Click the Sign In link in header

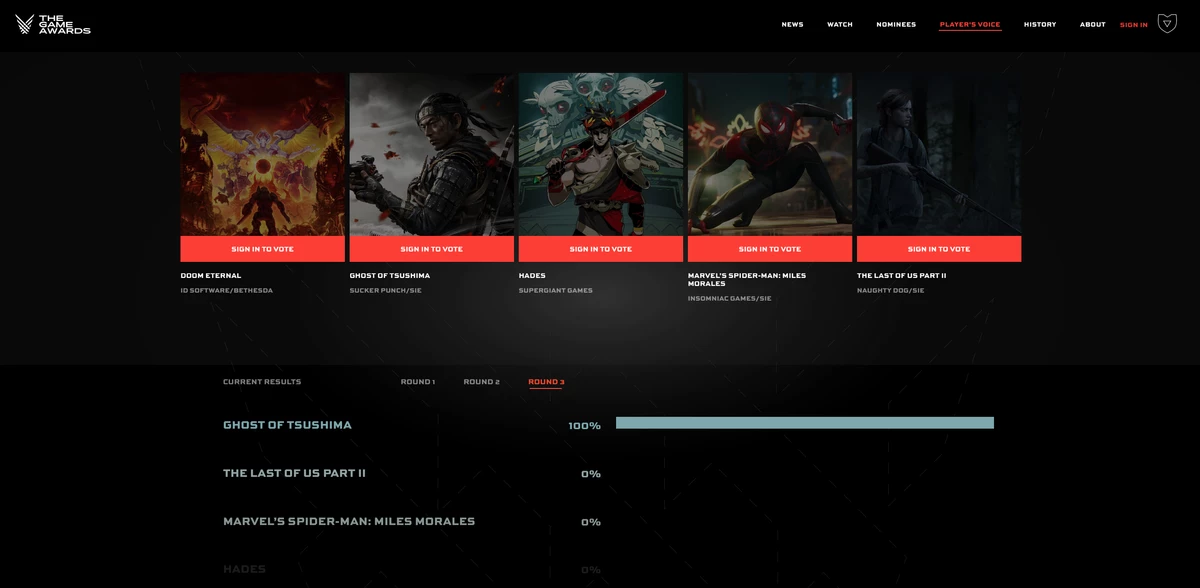tap(1134, 24)
